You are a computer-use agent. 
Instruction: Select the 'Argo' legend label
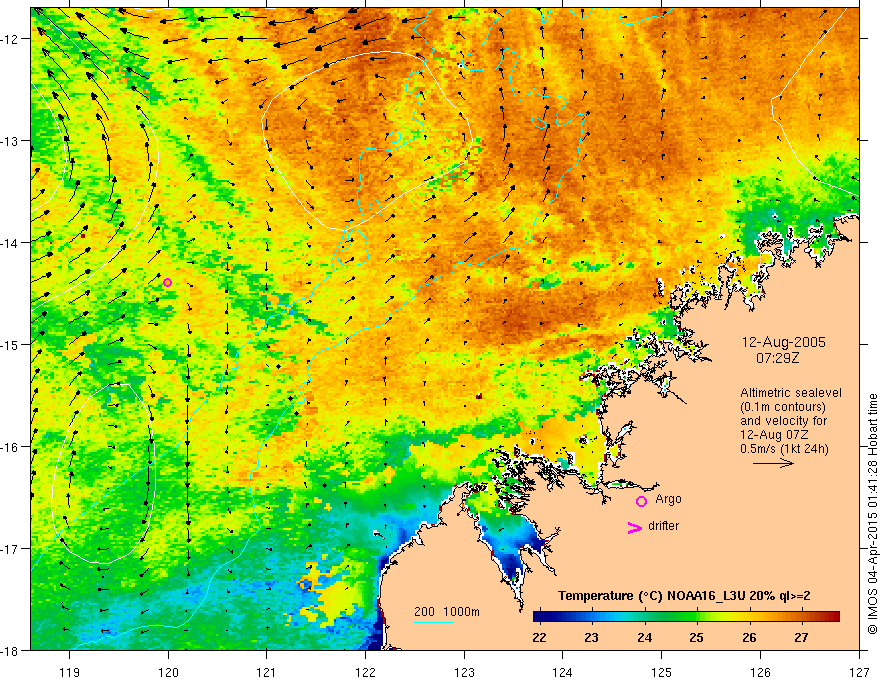click(668, 499)
